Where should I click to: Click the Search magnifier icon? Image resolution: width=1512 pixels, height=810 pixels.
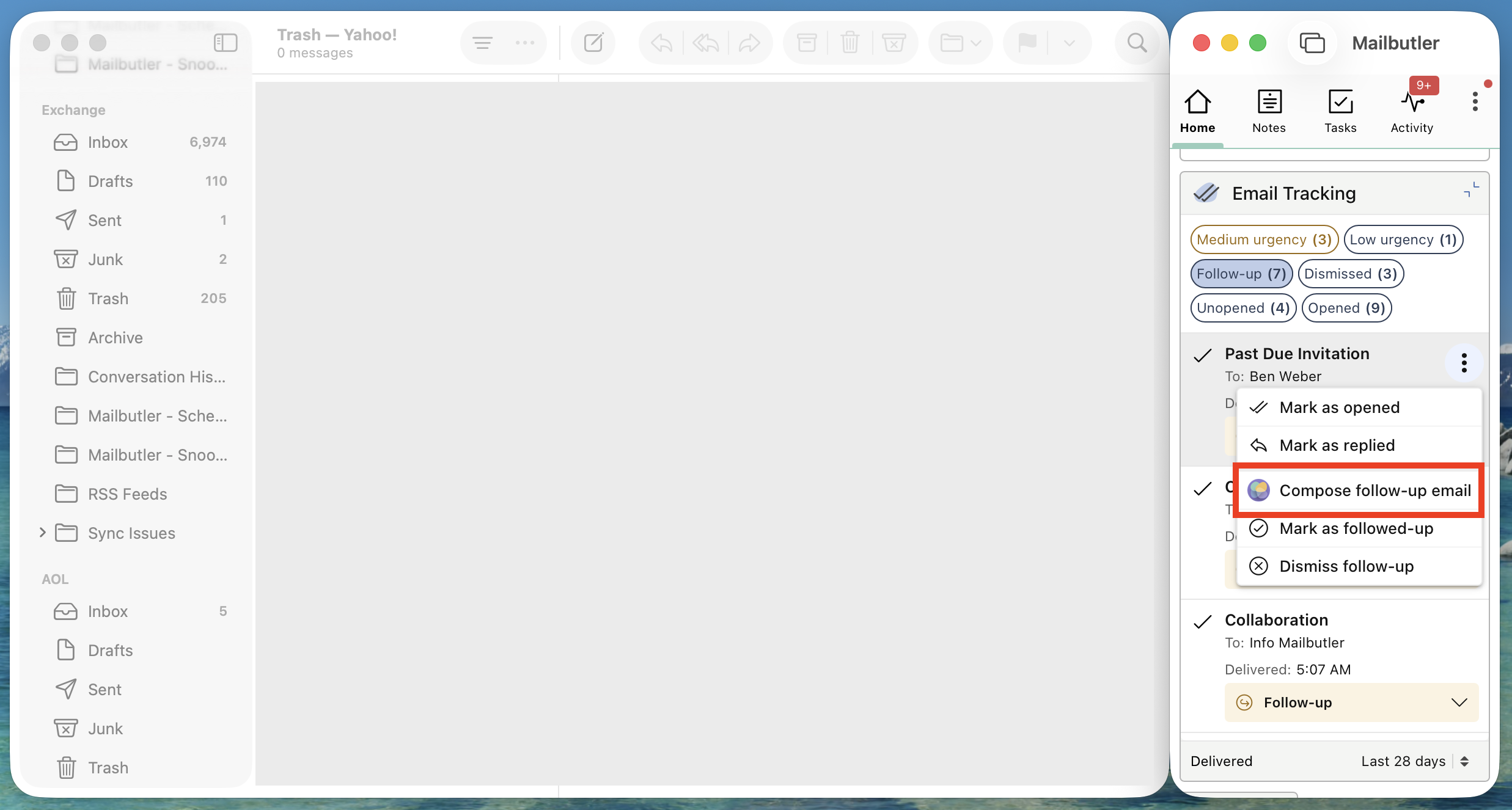pos(1137,43)
